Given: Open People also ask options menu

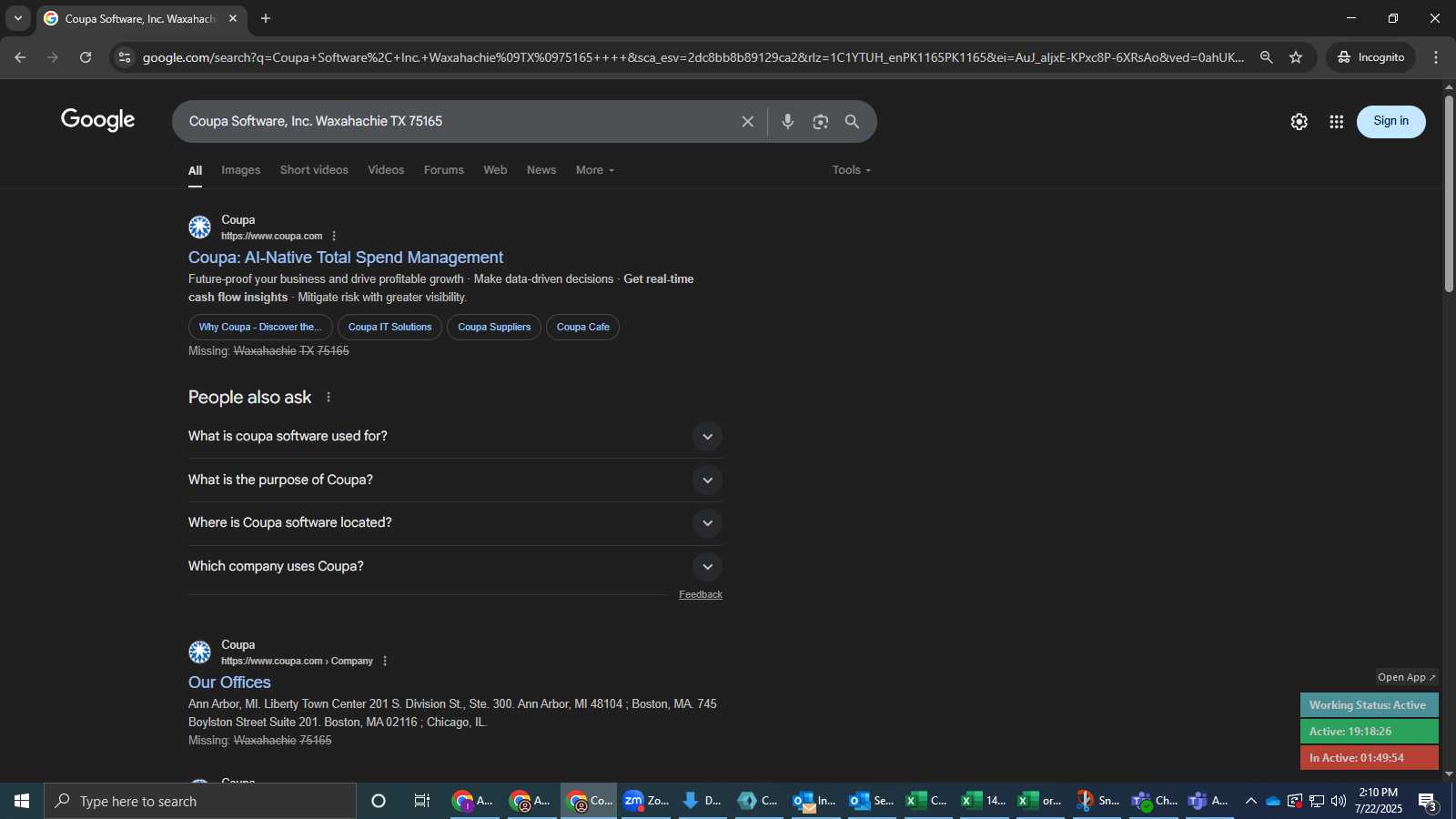Looking at the screenshot, I should [329, 398].
